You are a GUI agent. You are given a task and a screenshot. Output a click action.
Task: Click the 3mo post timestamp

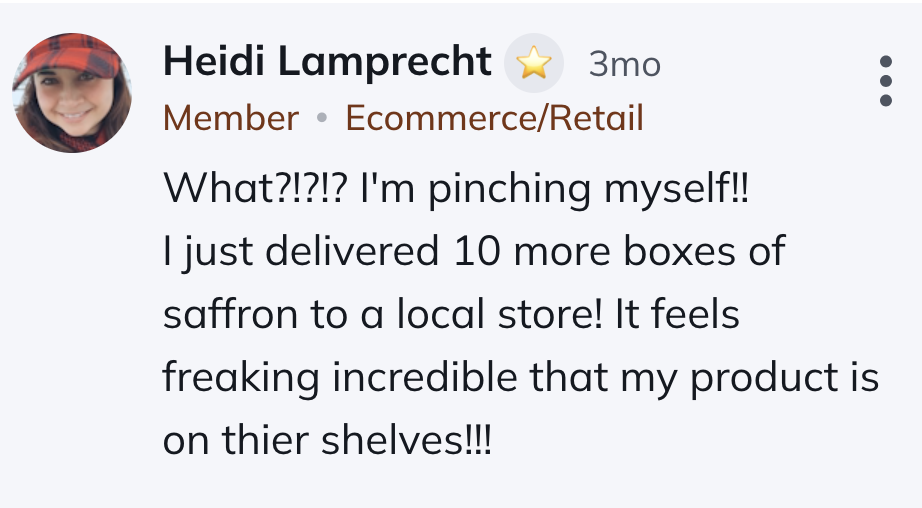click(624, 64)
